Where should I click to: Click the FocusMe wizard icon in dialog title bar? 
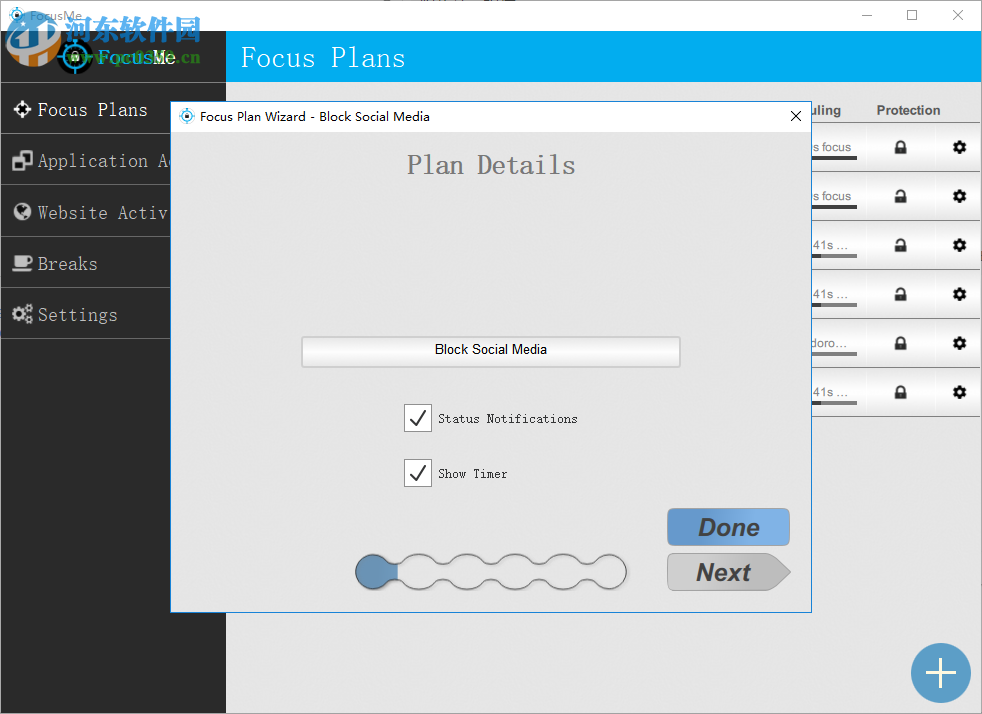click(x=187, y=116)
